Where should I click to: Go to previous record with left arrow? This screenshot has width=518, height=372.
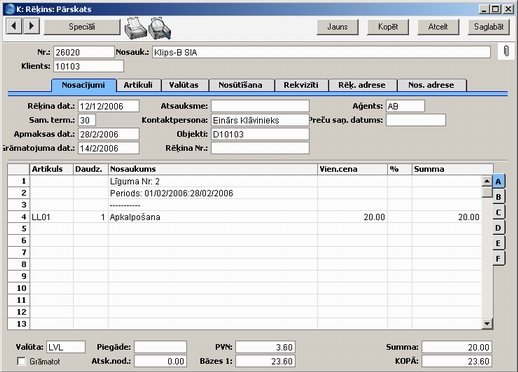[14, 26]
